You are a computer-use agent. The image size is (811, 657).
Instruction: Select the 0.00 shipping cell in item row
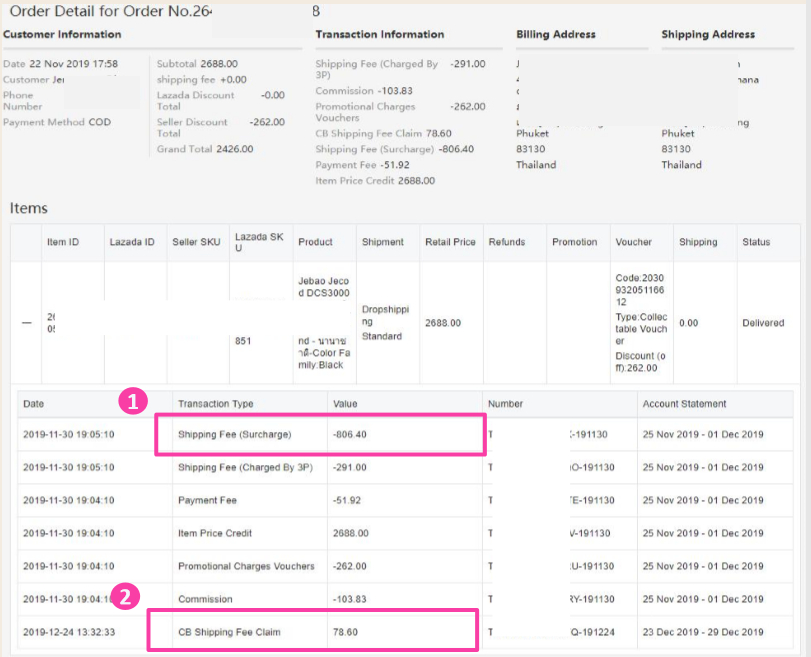pyautogui.click(x=688, y=323)
